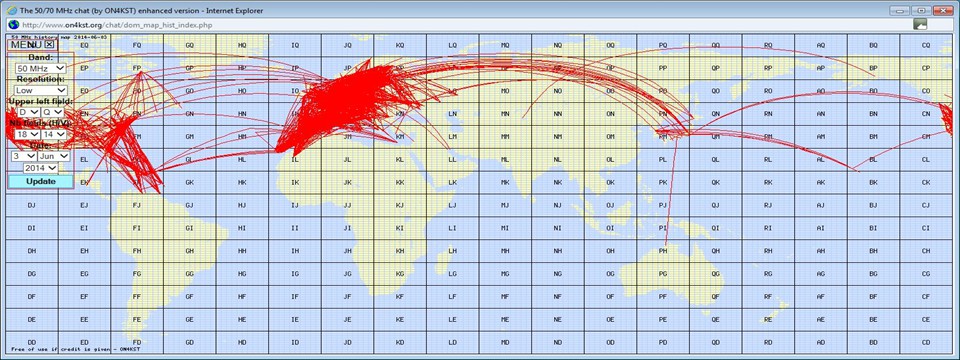The height and width of the screenshot is (360, 960).
Task: Click the FJ grid square on South America
Action: [137, 205]
